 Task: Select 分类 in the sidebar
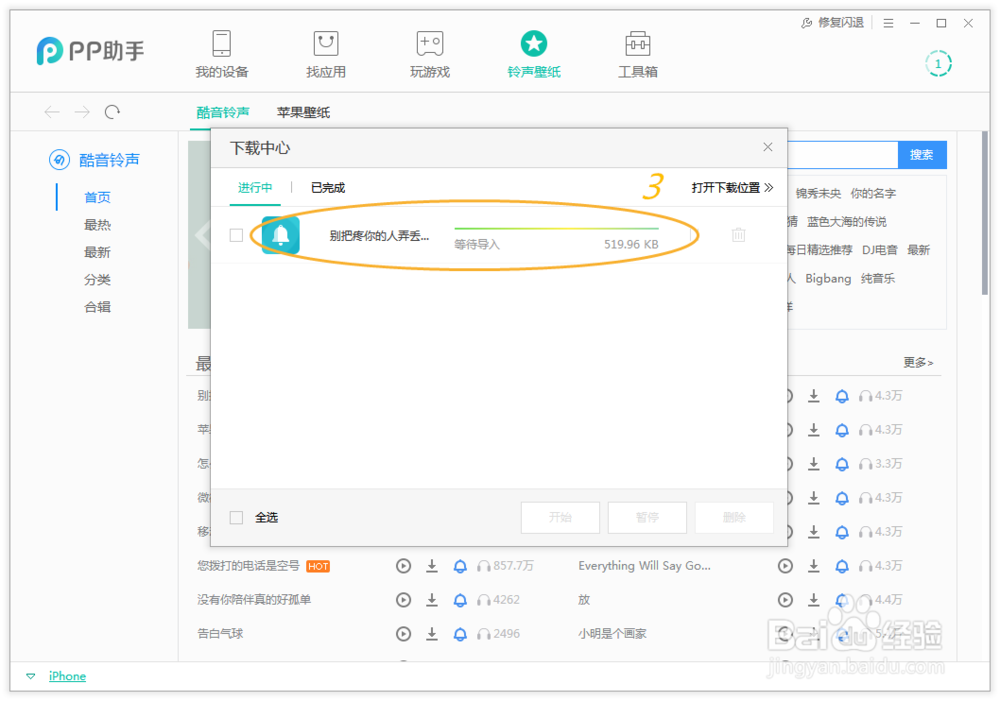tap(98, 279)
